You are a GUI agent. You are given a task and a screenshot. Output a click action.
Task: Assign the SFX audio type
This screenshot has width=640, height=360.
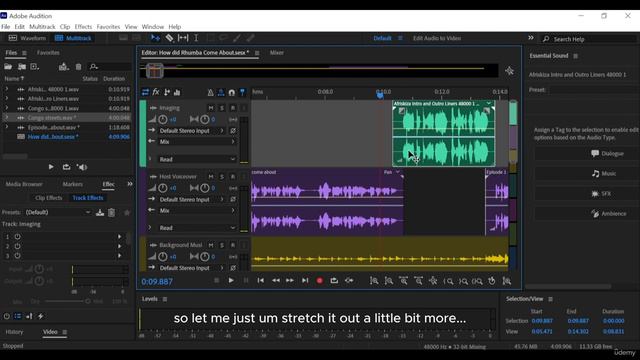[587, 193]
